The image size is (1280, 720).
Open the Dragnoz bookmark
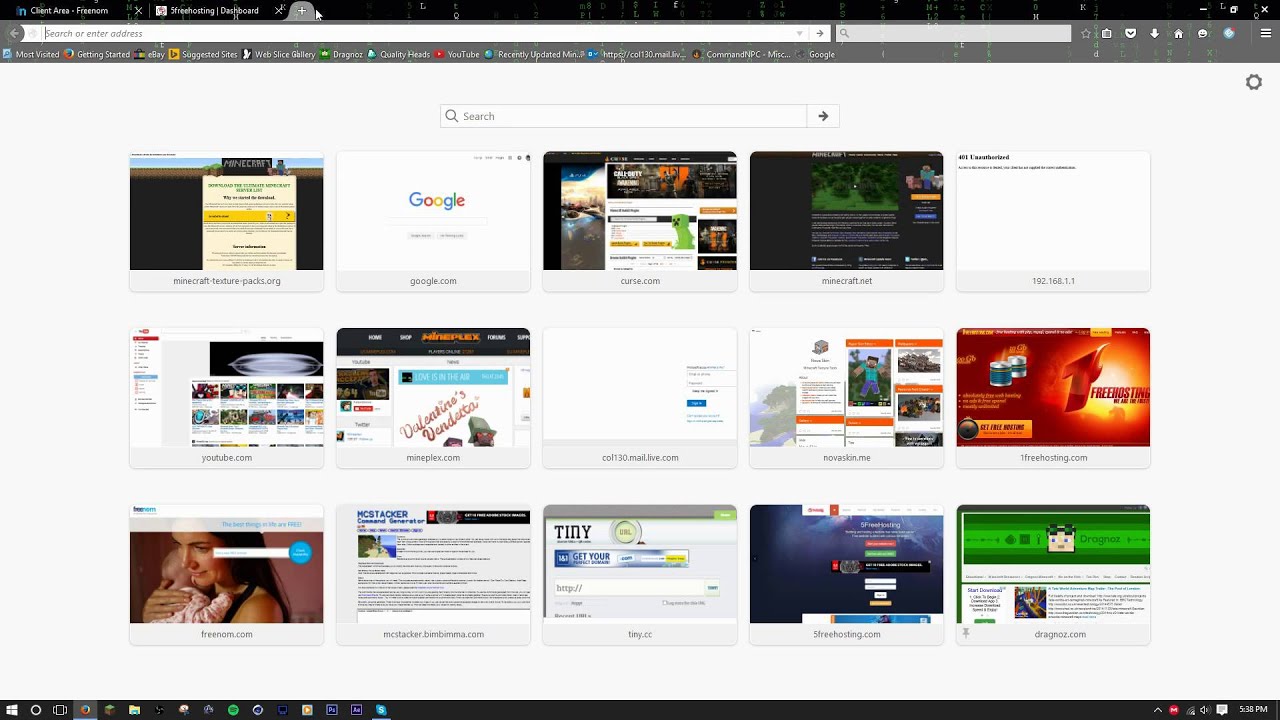click(x=341, y=55)
